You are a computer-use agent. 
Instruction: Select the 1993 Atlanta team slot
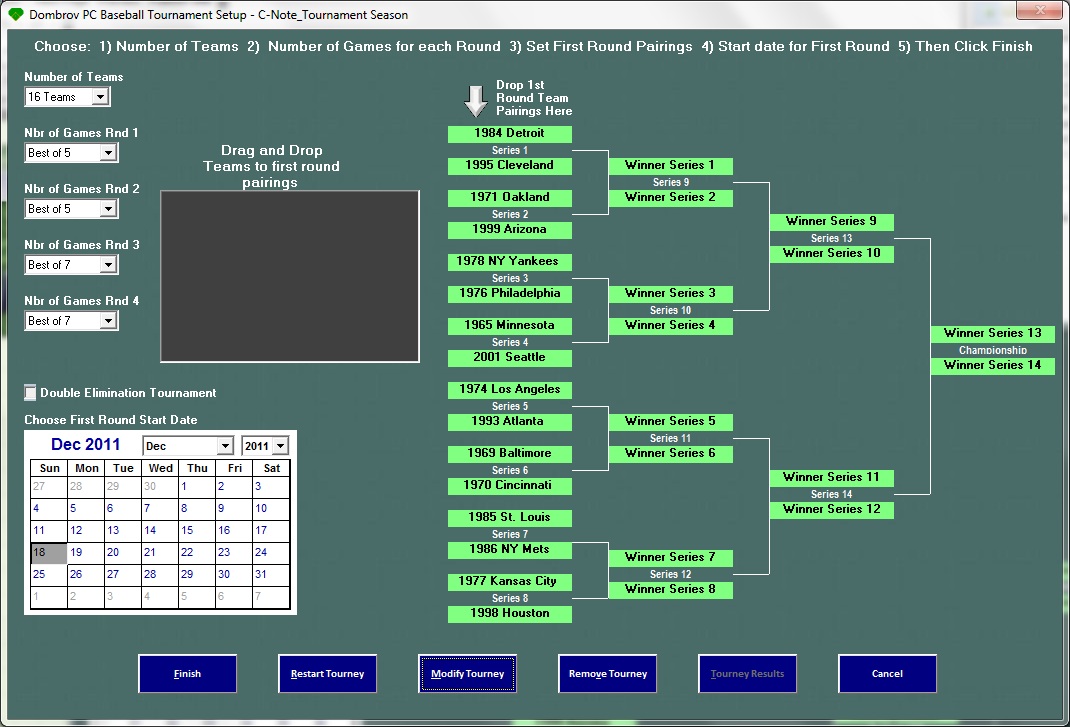510,421
